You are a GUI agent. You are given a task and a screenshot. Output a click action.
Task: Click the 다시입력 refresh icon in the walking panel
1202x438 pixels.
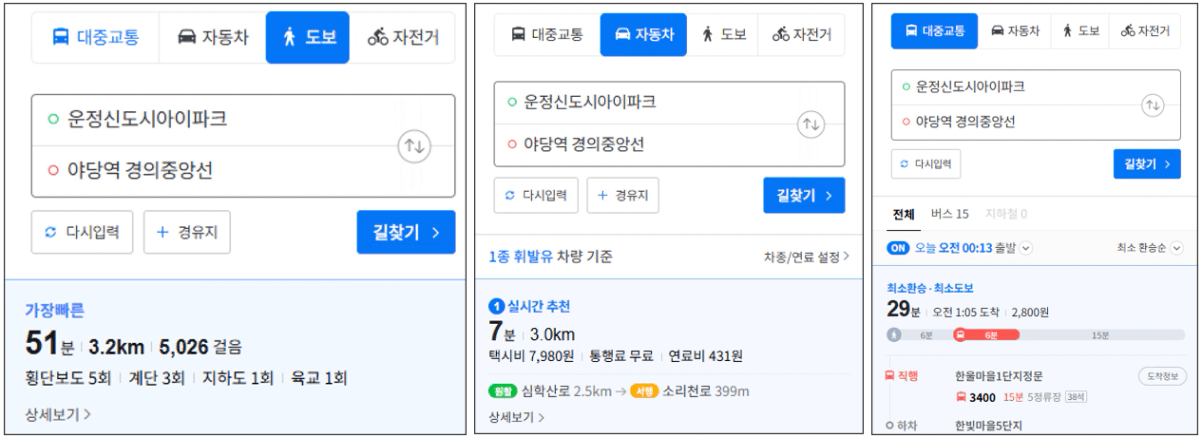pyautogui.click(x=50, y=233)
